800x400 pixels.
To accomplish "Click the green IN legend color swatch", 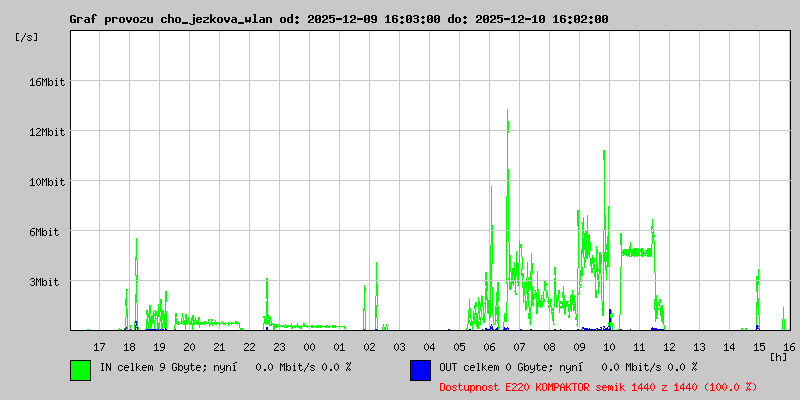I will (x=81, y=370).
